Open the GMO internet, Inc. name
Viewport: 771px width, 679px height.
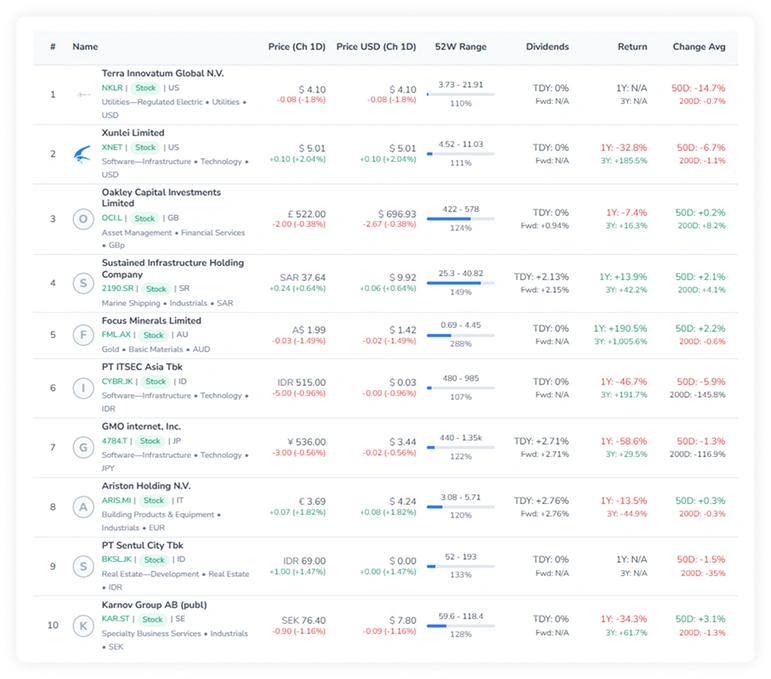[141, 426]
